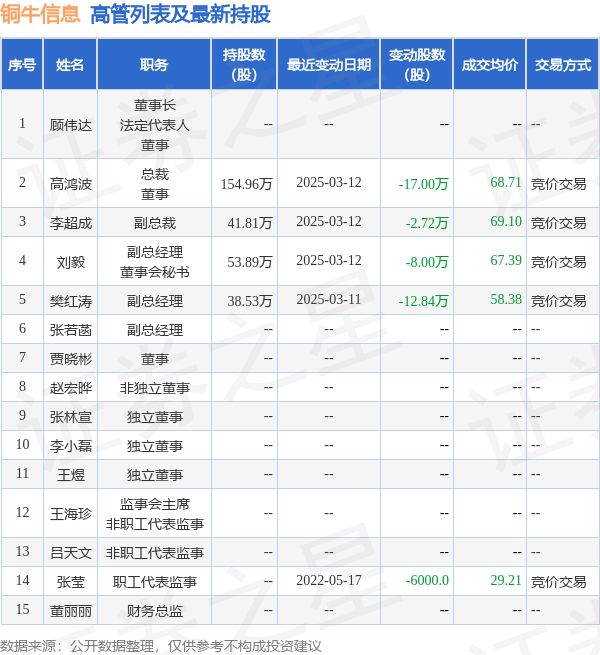The width and height of the screenshot is (600, 655).
Task: Click 高鸿波's change date 2025-03-12
Action: point(329,183)
